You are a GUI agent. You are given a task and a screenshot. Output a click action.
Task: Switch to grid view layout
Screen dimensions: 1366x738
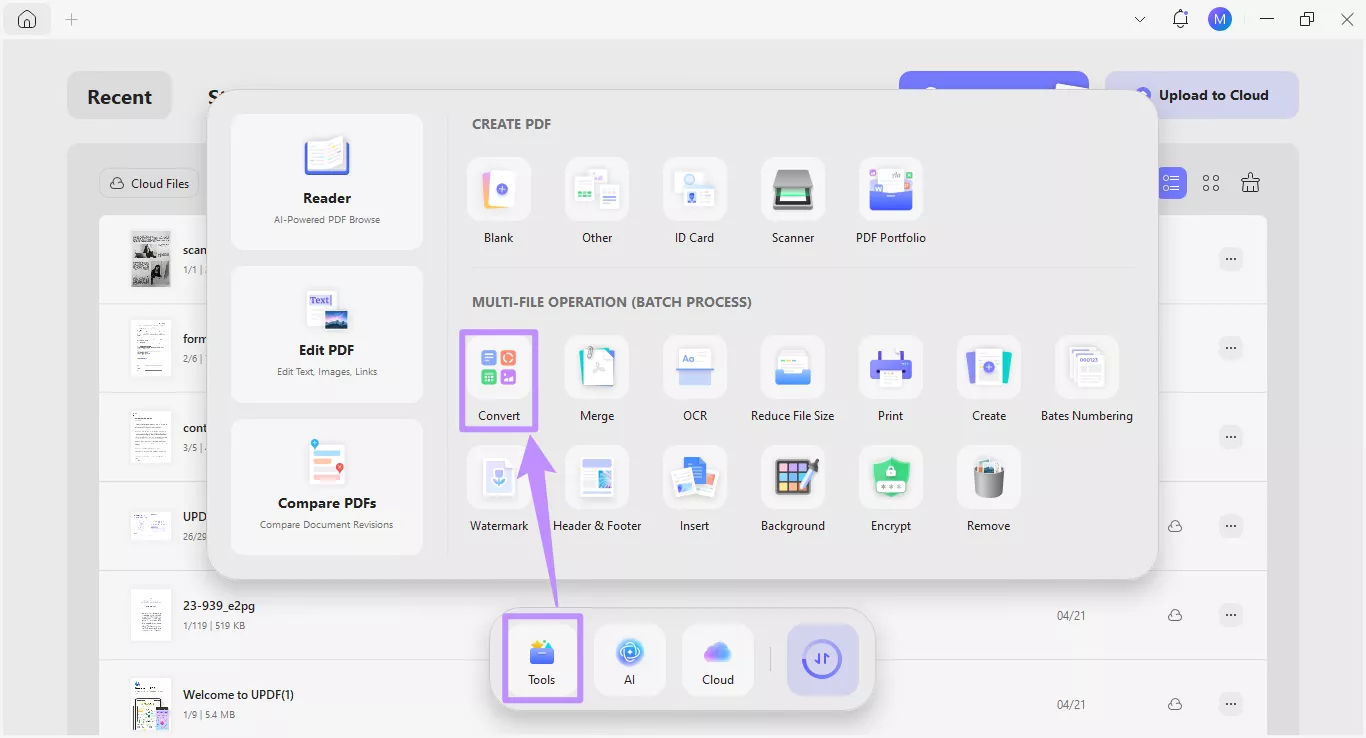click(x=1211, y=183)
